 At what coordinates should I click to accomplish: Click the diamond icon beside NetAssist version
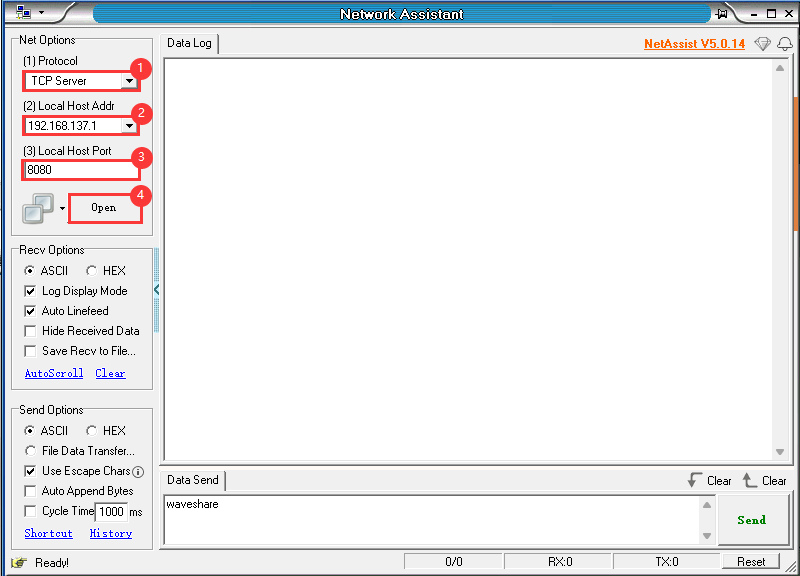coord(763,44)
